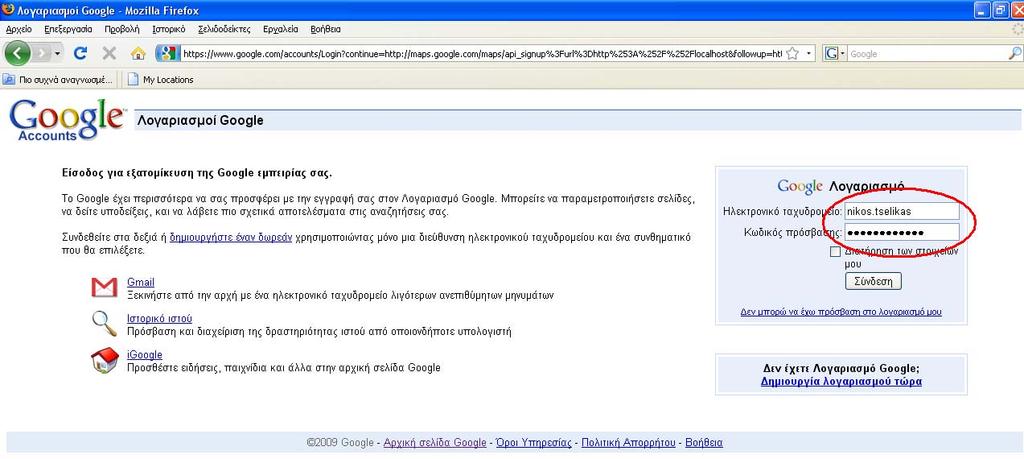
Task: Maximize the Firefox window
Action: pyautogui.click(x=1000, y=10)
